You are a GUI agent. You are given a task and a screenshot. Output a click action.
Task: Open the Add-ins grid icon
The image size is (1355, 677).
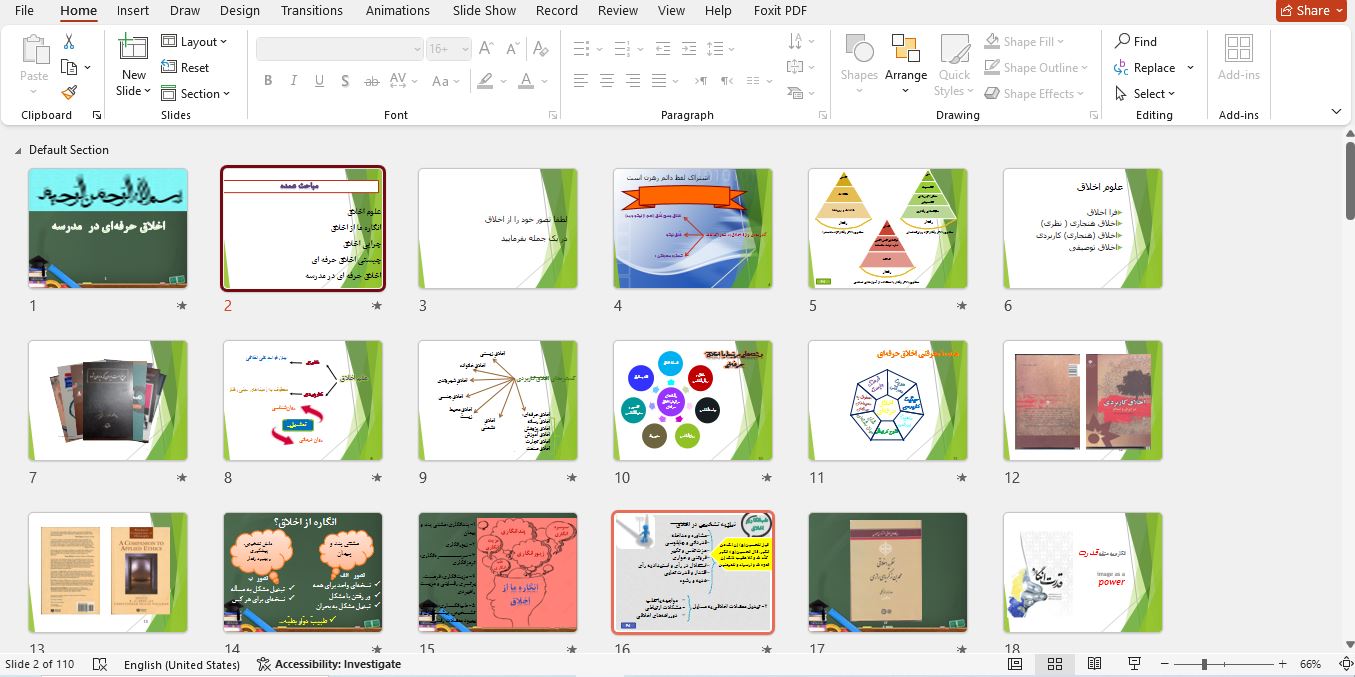tap(1239, 58)
